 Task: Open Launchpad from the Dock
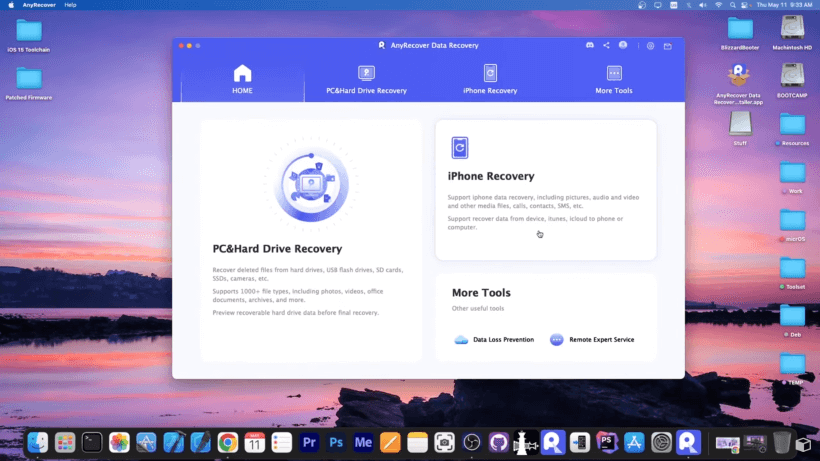coord(65,443)
